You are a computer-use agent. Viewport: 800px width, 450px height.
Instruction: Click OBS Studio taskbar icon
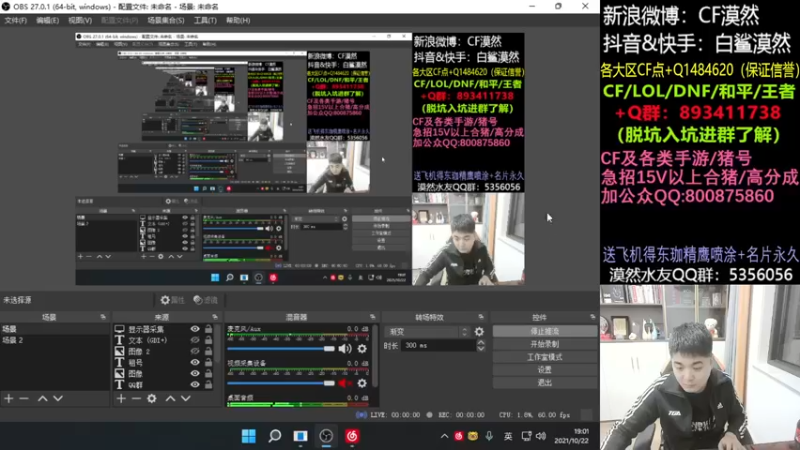326,436
